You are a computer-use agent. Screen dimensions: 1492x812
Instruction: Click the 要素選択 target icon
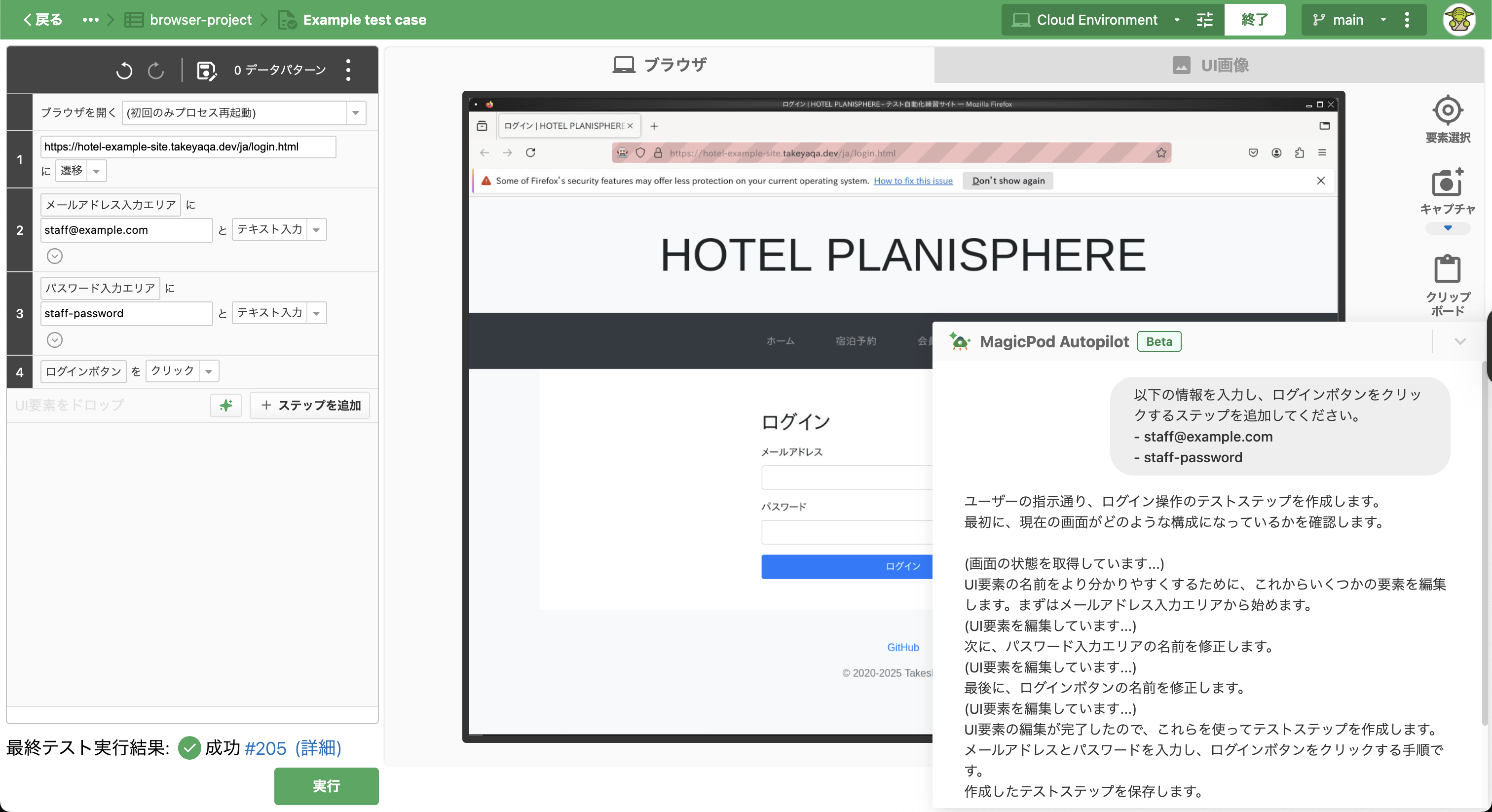click(x=1448, y=110)
